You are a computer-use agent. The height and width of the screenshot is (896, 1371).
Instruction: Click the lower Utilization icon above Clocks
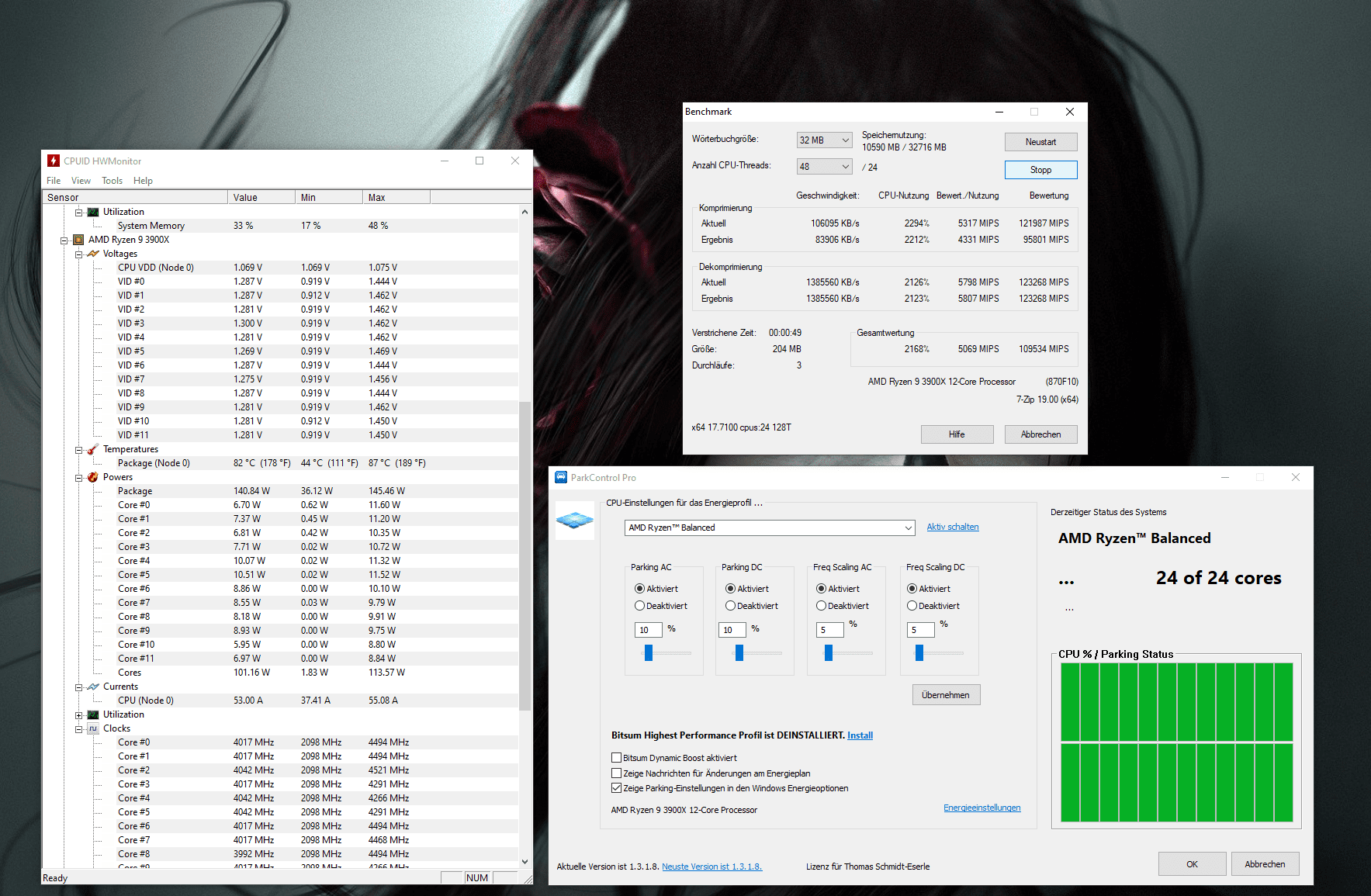pyautogui.click(x=93, y=714)
